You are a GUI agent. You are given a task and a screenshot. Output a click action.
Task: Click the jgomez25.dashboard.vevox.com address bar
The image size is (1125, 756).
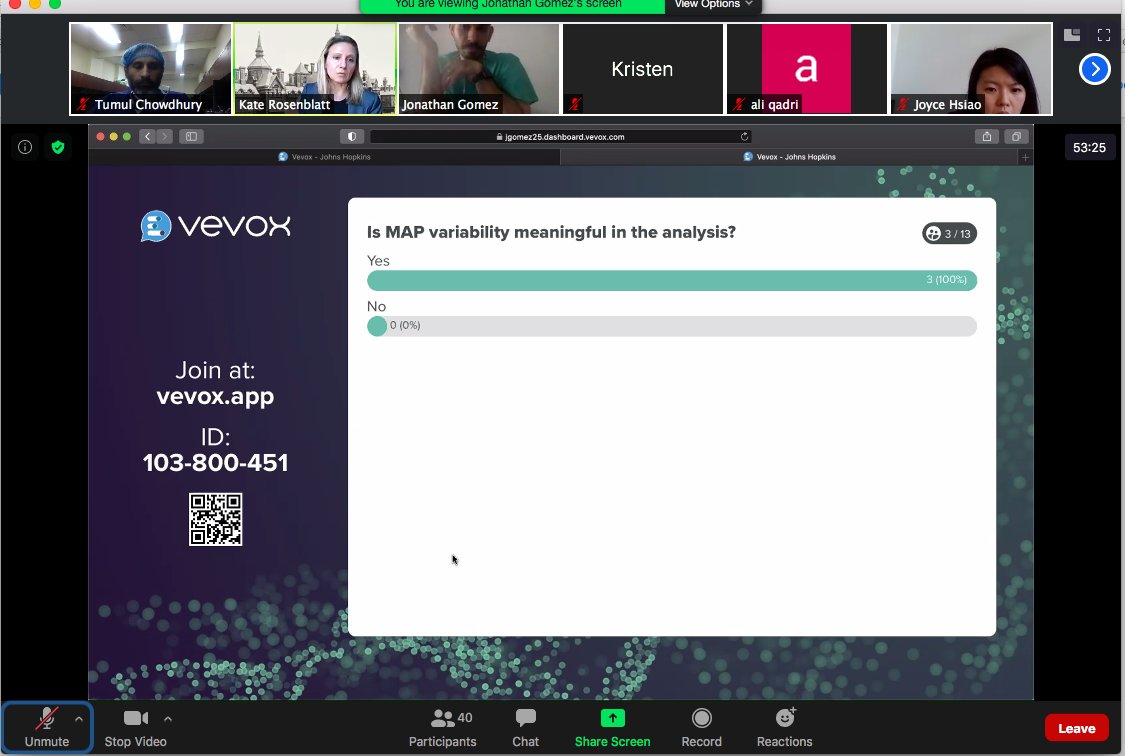tap(560, 136)
